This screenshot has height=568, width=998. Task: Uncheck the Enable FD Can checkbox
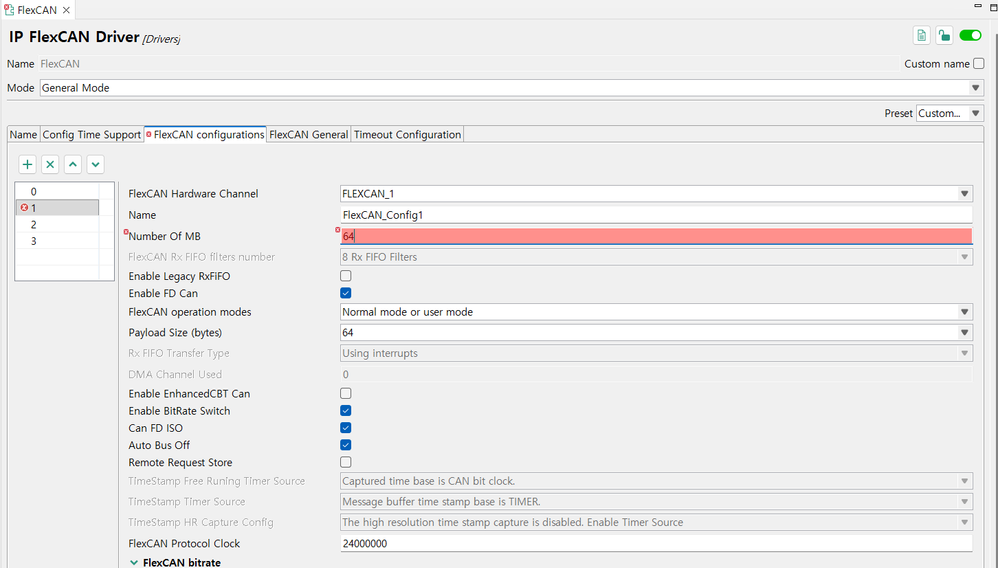click(346, 293)
